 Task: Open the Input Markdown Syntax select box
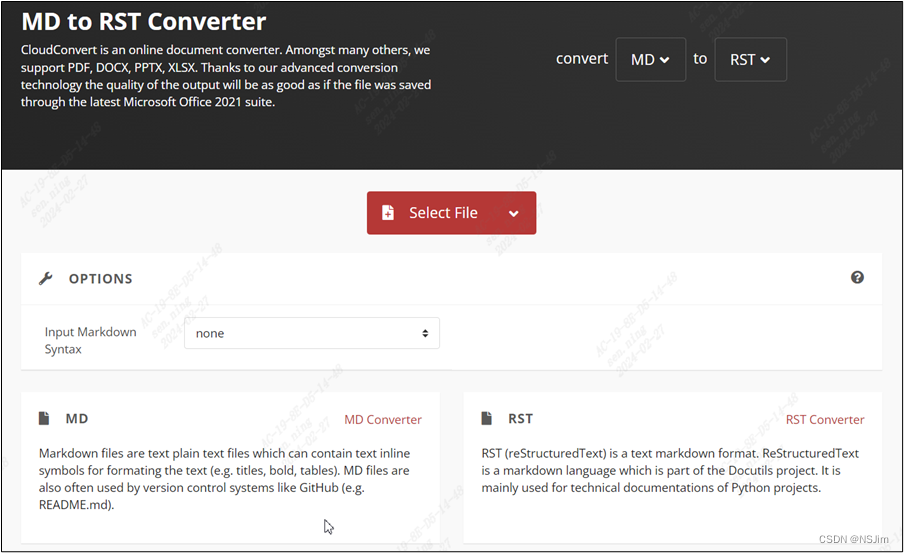[311, 333]
